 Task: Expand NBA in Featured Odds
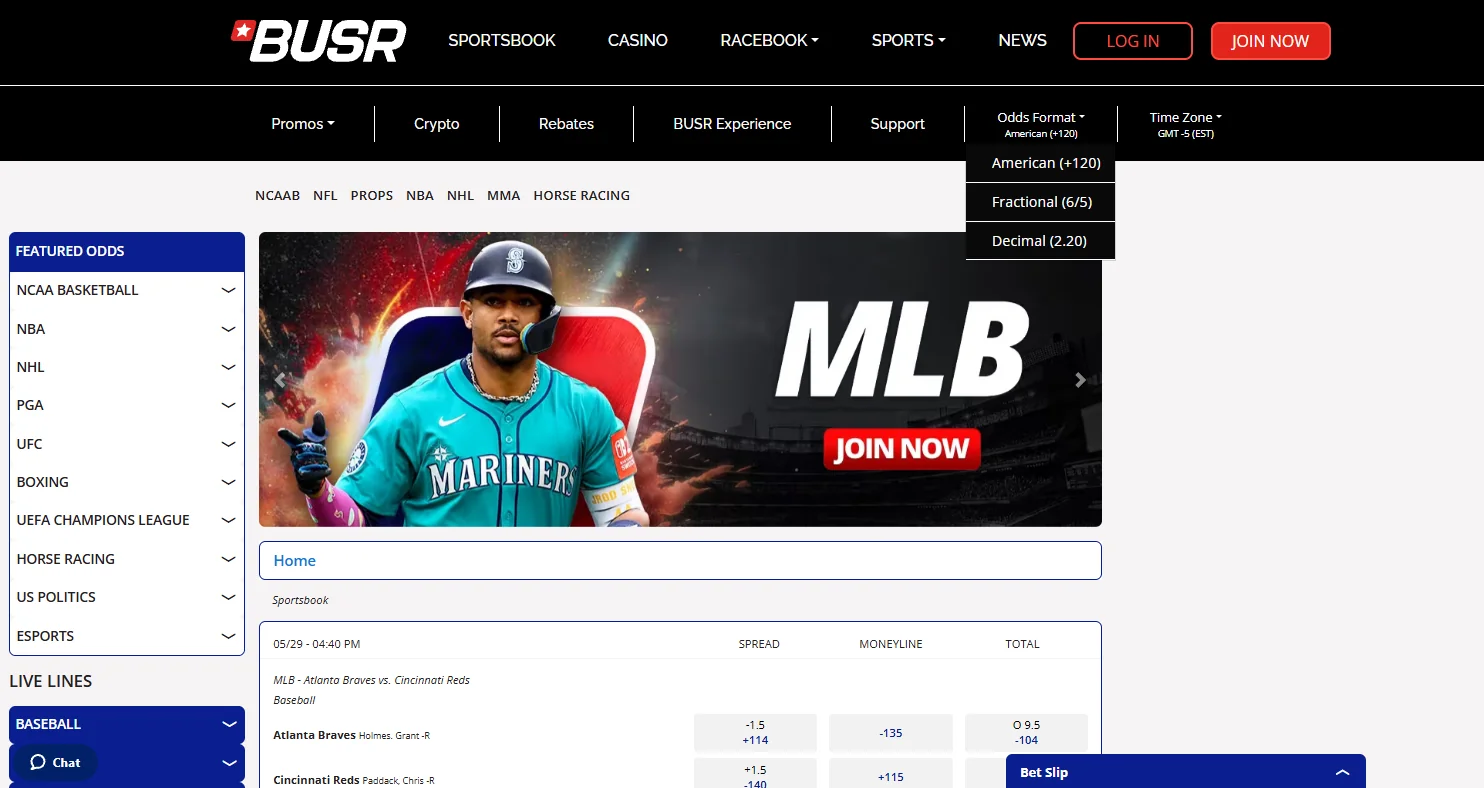click(127, 329)
